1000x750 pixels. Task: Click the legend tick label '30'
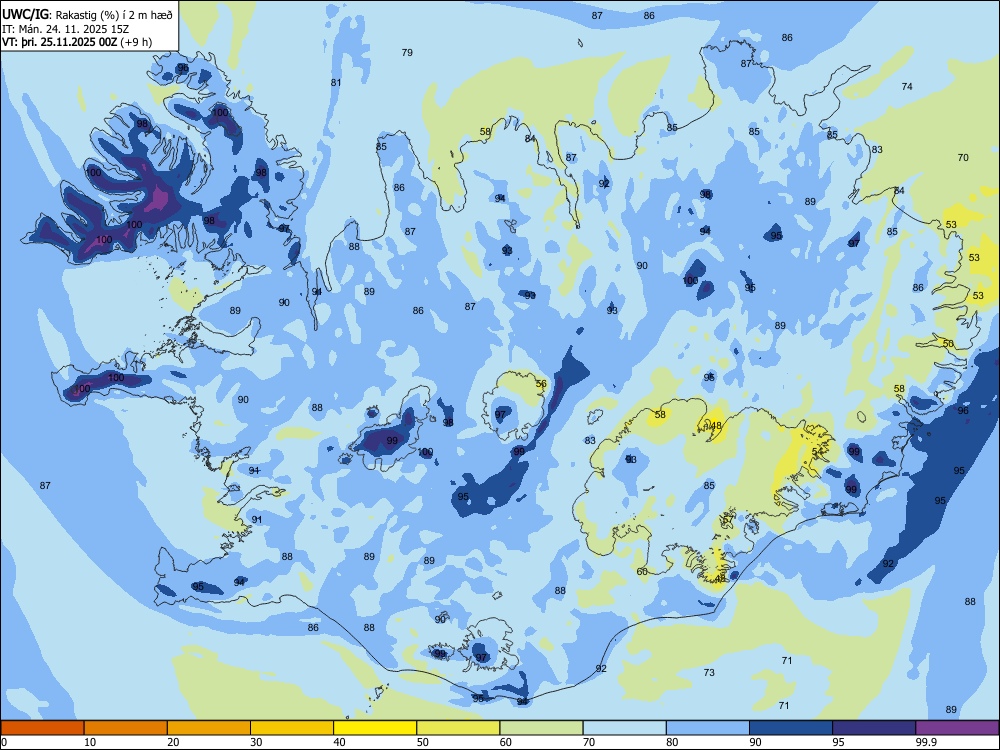tap(256, 742)
